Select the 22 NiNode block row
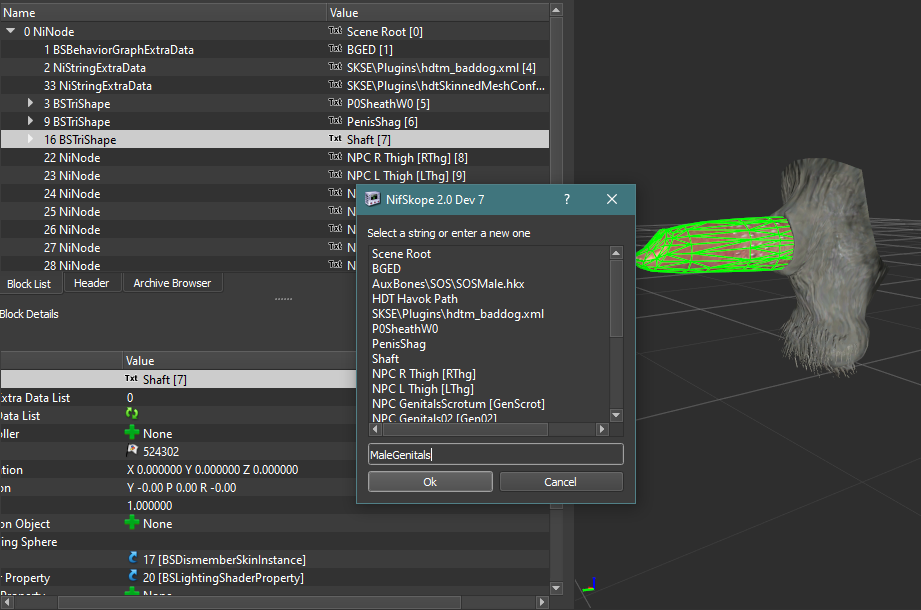The width and height of the screenshot is (921, 610). tap(275, 157)
